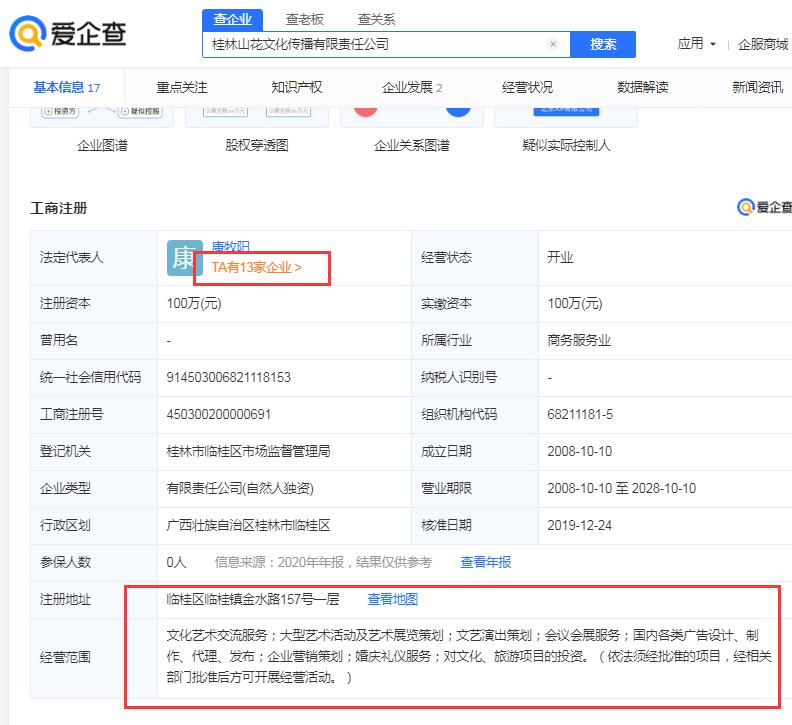Switch to 基本信息 tab
This screenshot has width=792, height=725.
[x=67, y=87]
